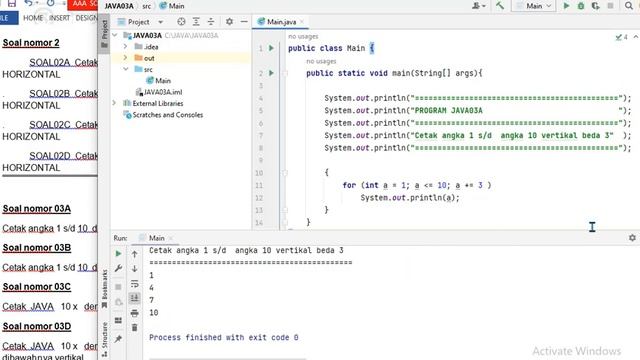Click the run gutter arrow beside main method
This screenshot has width=640, height=360.
(271, 73)
